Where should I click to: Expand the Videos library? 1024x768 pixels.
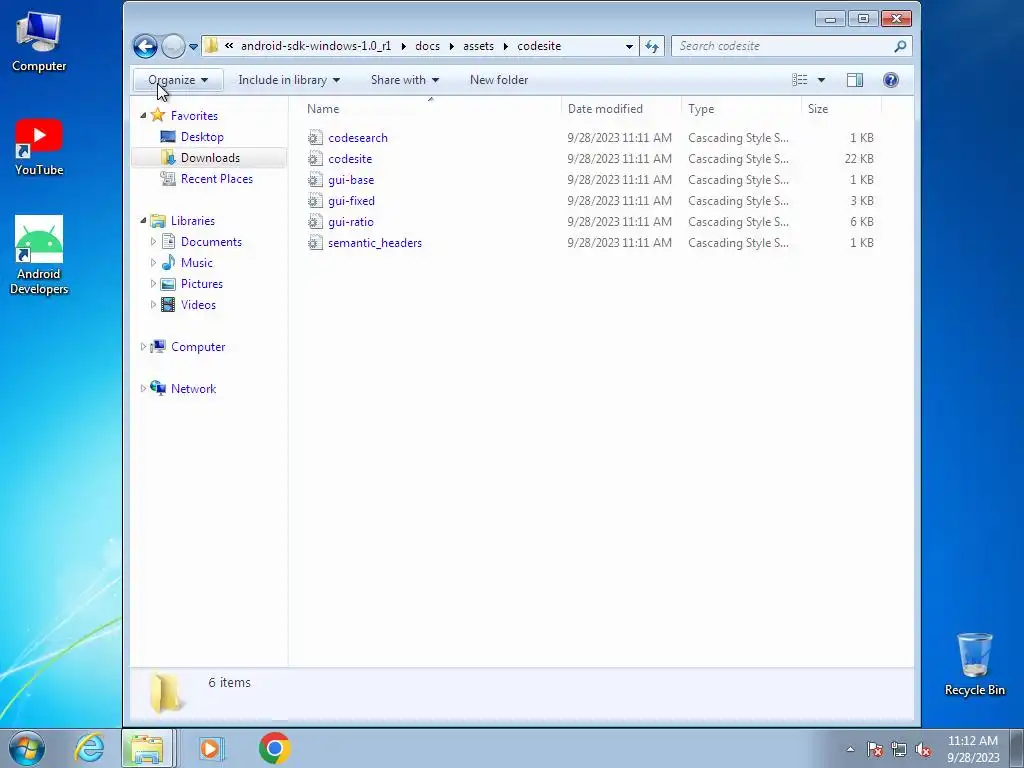pyautogui.click(x=153, y=304)
